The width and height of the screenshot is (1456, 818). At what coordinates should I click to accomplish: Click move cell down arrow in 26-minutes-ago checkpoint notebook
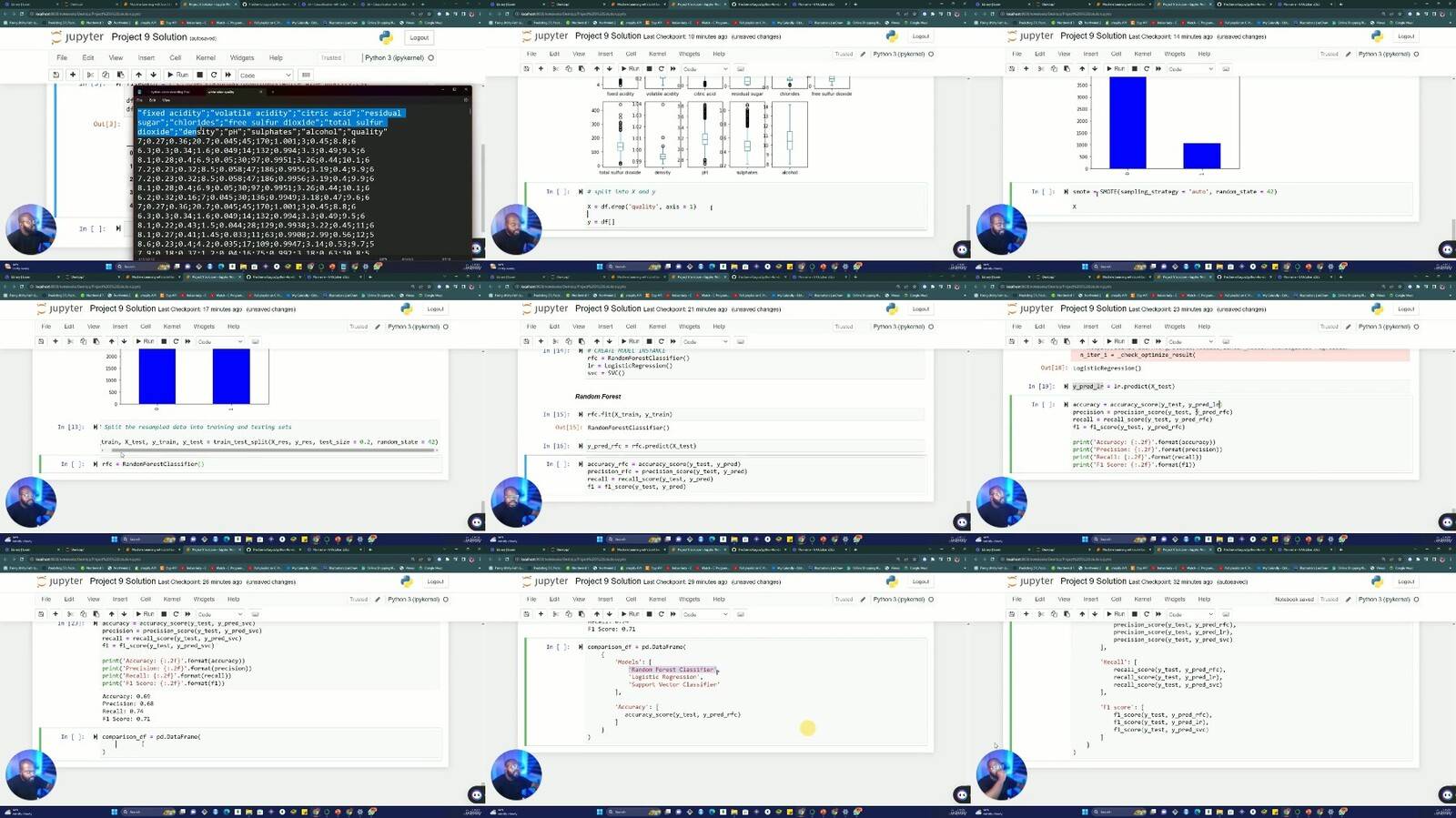[x=124, y=614]
